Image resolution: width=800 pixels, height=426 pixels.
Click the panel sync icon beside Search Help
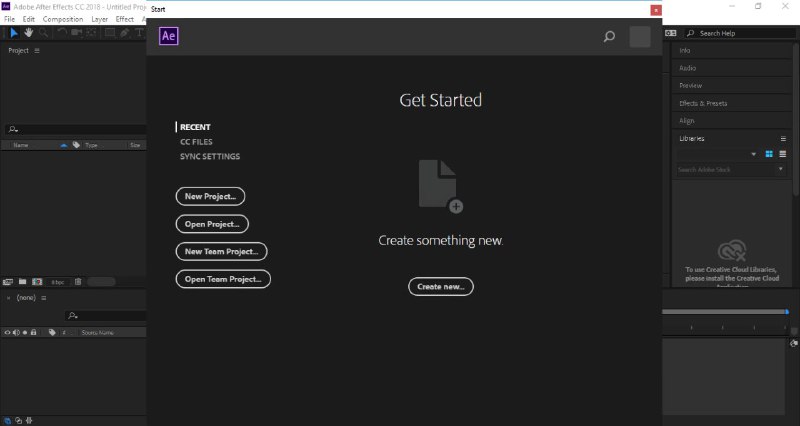coord(670,33)
